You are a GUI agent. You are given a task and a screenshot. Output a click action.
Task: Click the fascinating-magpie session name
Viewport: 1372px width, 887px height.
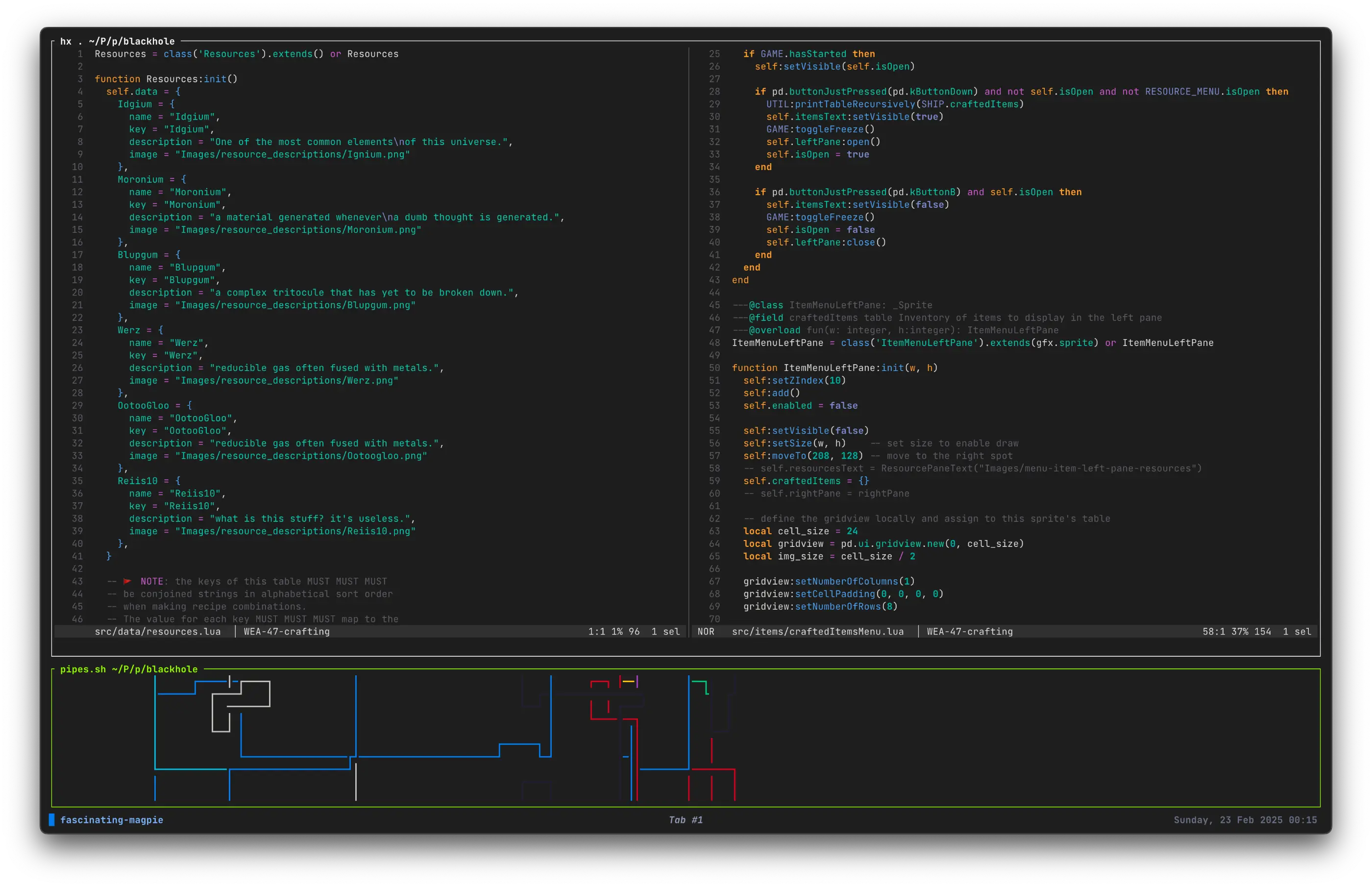point(112,819)
